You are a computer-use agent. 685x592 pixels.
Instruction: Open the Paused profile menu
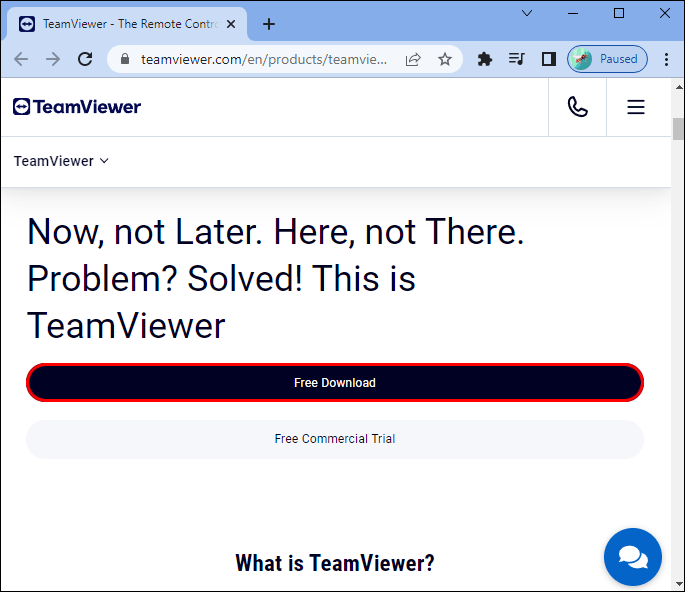point(607,59)
